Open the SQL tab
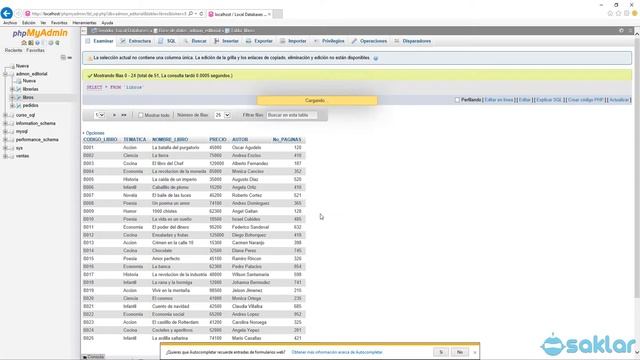 pos(167,41)
